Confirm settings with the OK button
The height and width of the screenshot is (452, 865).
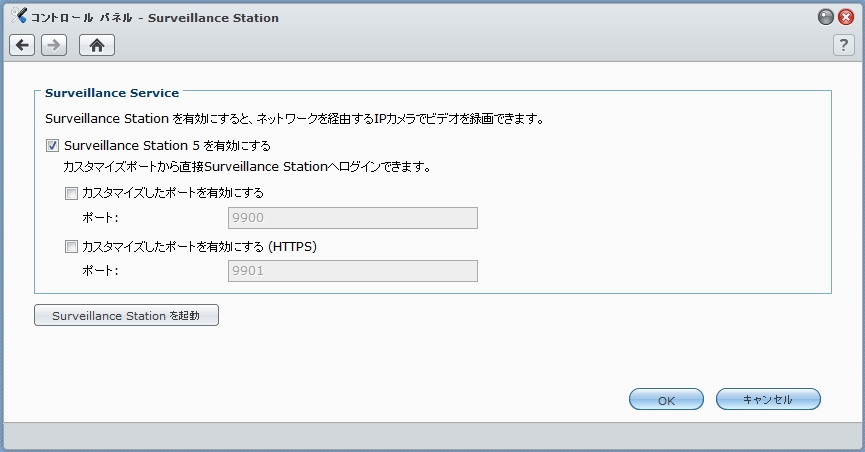[666, 400]
